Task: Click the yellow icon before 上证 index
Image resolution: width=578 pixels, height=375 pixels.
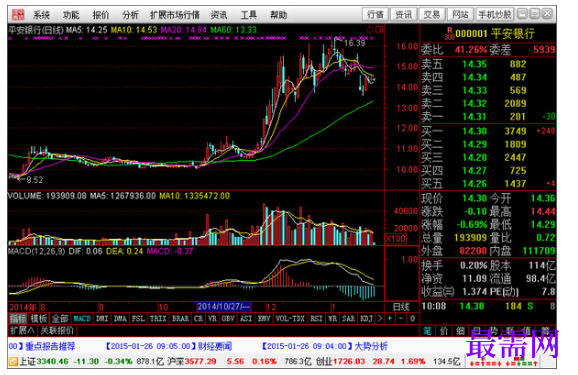Action: point(13,361)
